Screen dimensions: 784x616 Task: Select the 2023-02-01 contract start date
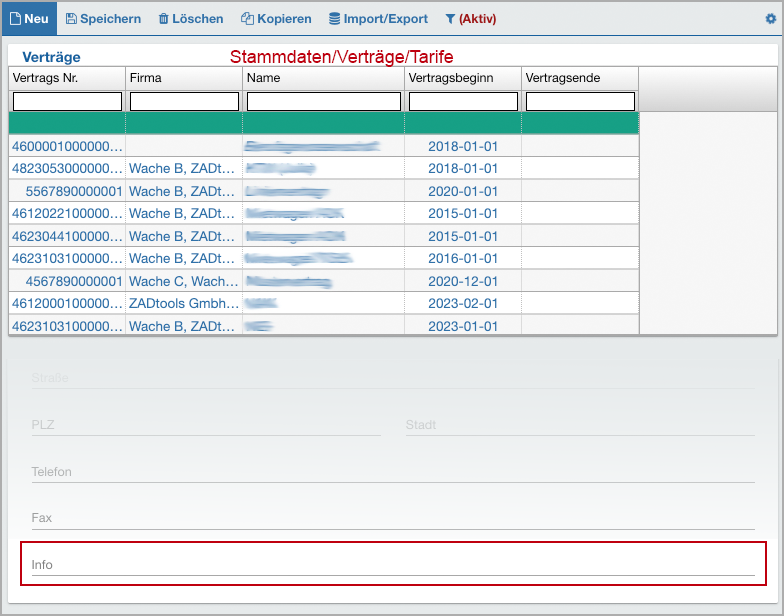462,303
